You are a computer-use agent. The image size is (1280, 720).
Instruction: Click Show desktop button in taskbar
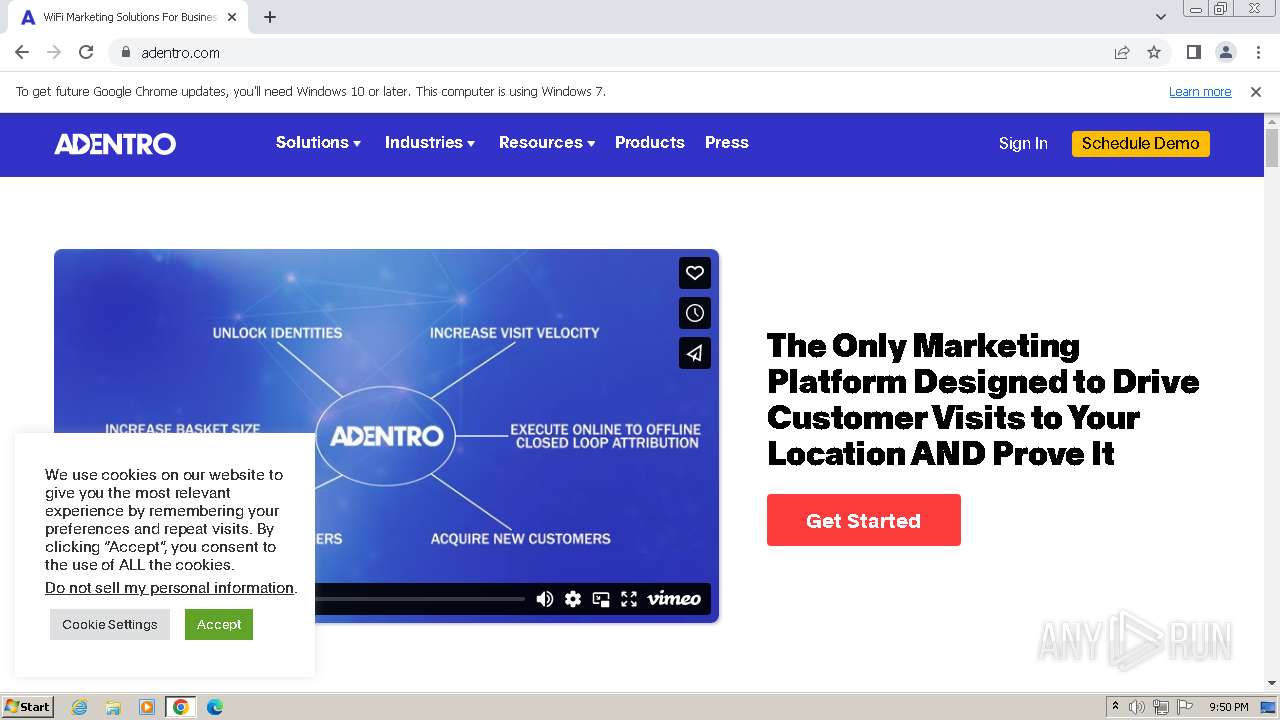click(1269, 707)
